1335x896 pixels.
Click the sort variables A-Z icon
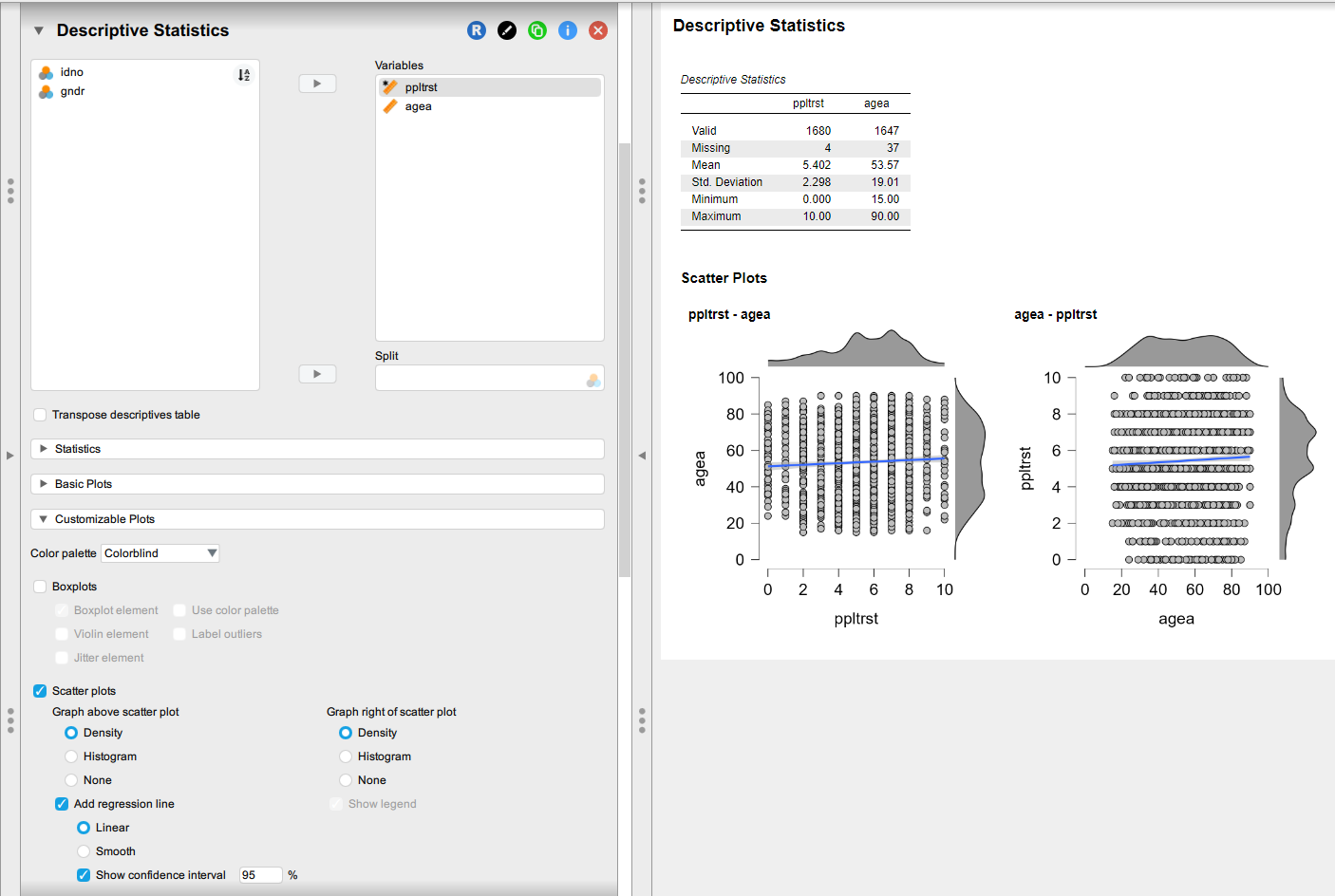[244, 75]
